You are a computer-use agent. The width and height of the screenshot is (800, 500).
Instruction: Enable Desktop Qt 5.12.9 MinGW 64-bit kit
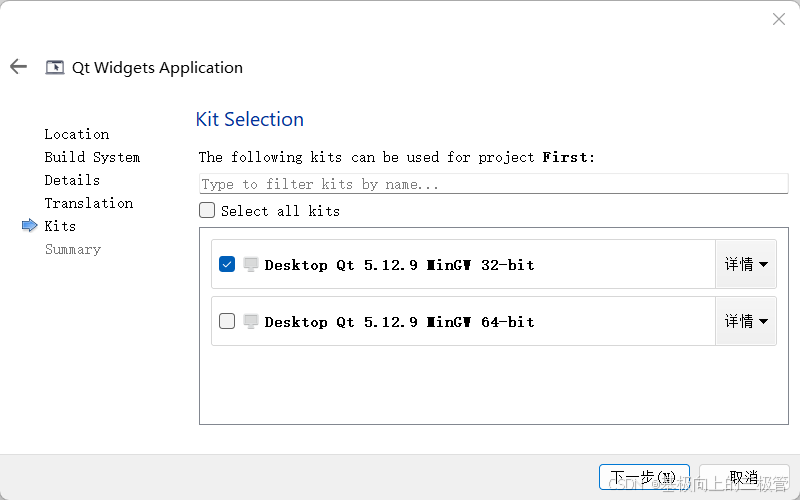(227, 321)
